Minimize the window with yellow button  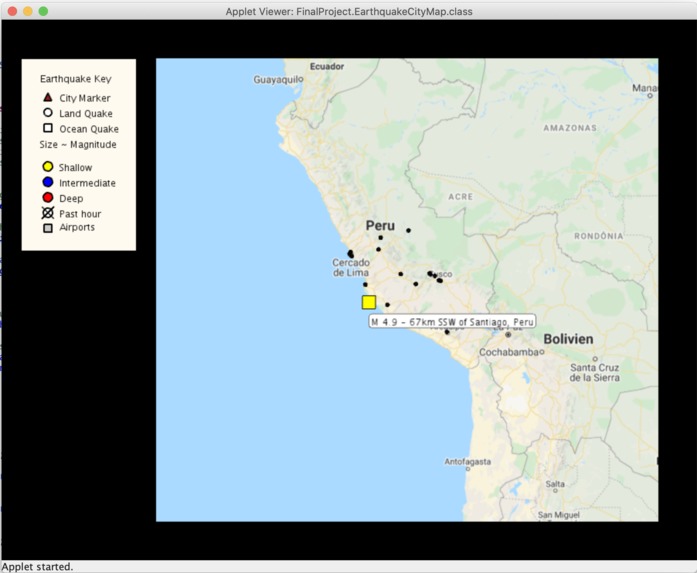[x=28, y=11]
